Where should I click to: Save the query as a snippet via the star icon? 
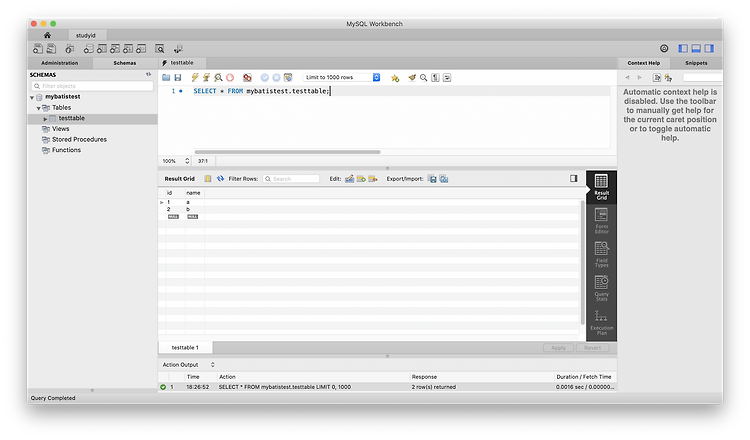click(x=395, y=78)
